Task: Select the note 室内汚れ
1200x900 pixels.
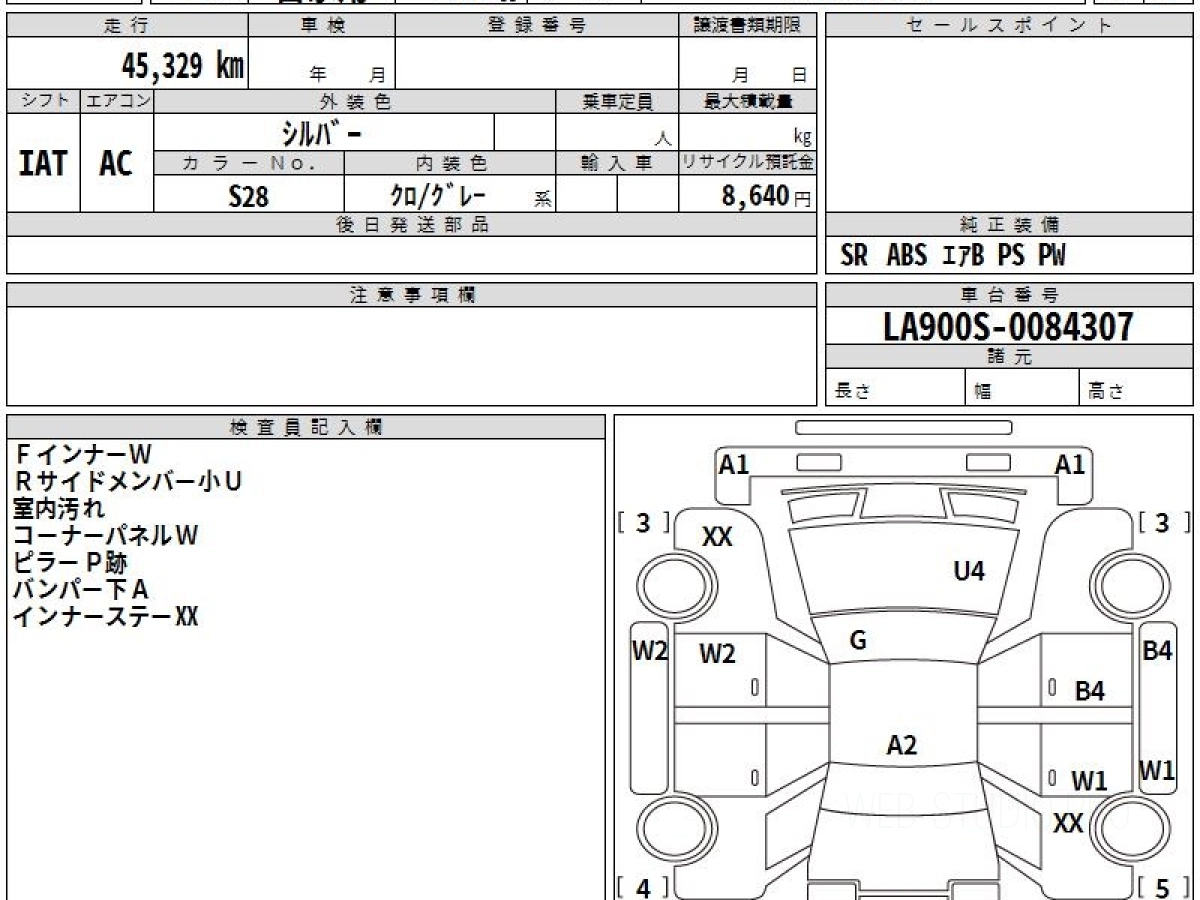Action: 59,509
